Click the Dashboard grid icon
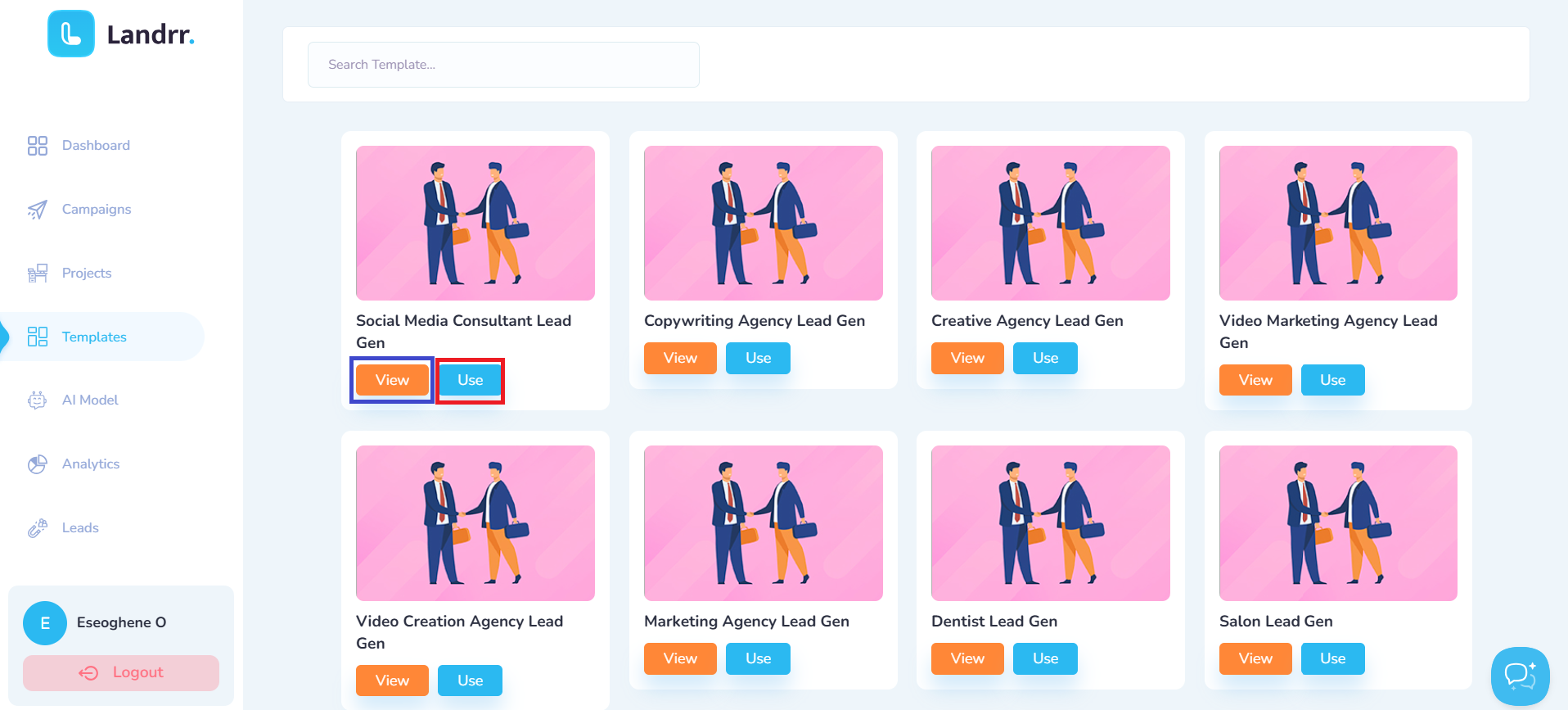1568x710 pixels. 38,146
